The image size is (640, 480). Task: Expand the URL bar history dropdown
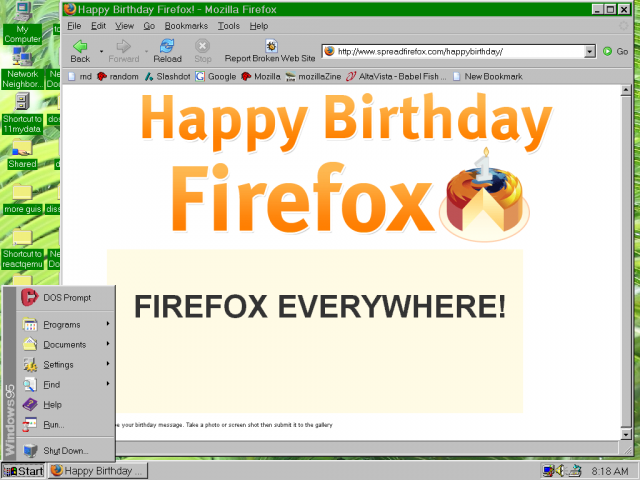(590, 51)
